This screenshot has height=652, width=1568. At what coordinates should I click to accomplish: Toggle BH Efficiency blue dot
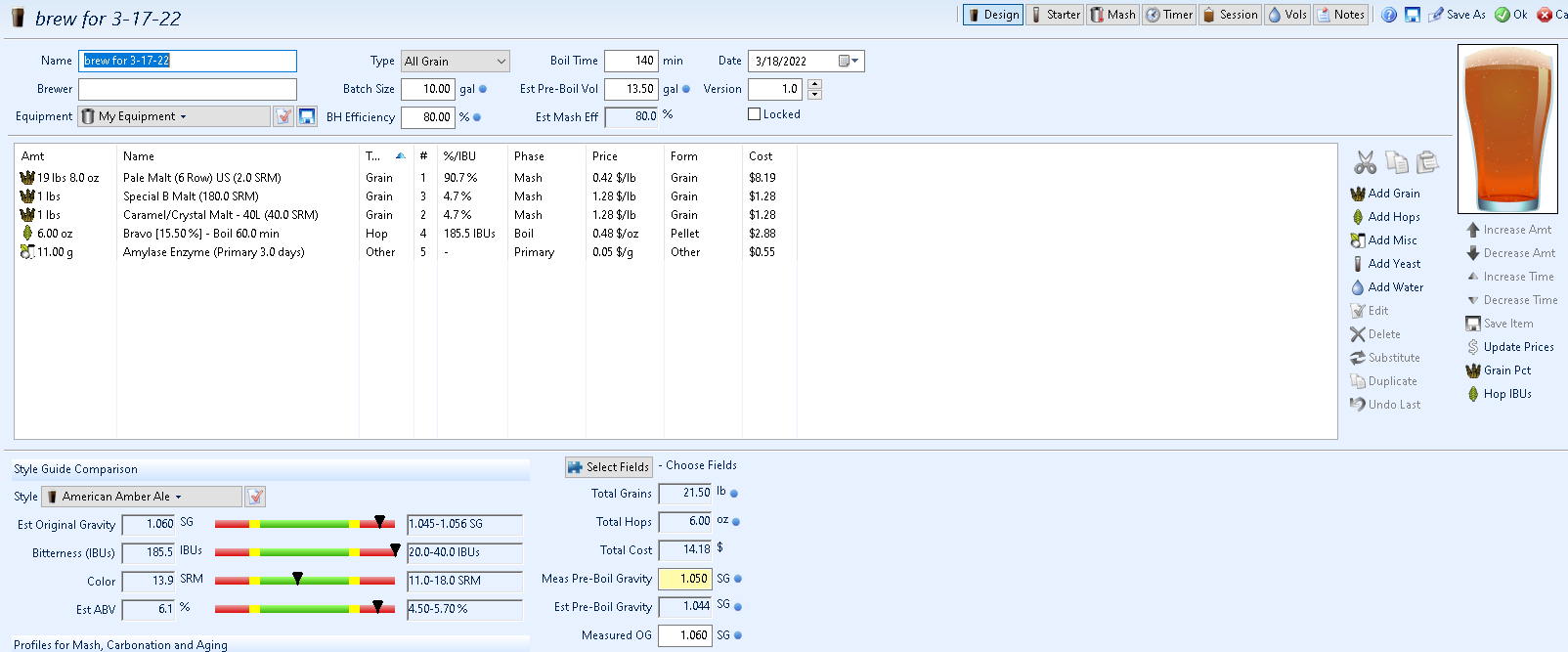[477, 117]
